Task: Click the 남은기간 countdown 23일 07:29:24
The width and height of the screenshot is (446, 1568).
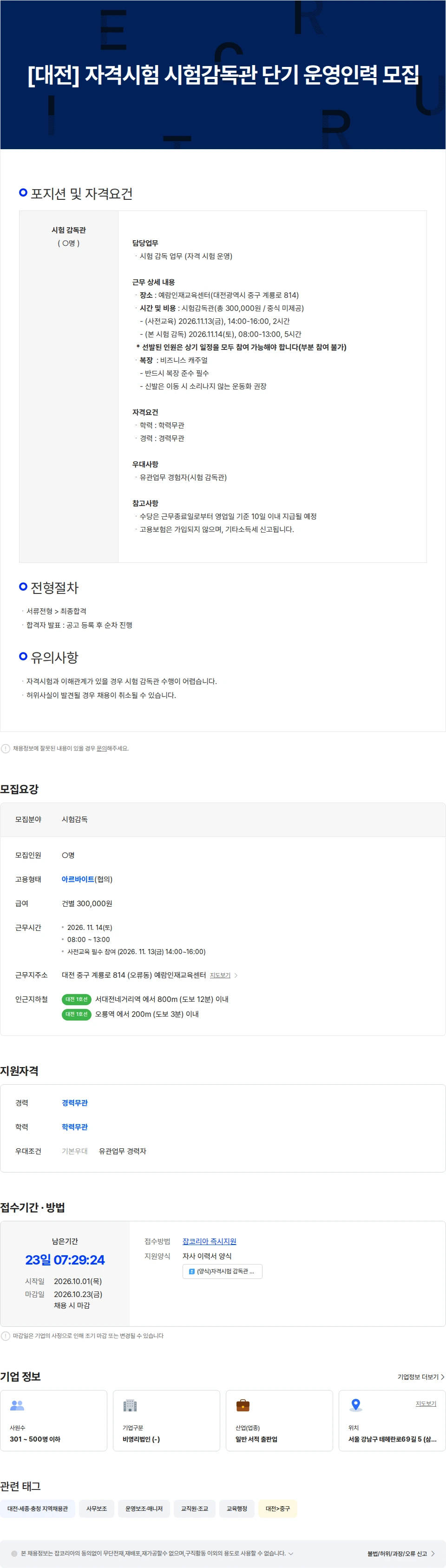Action: (65, 1260)
